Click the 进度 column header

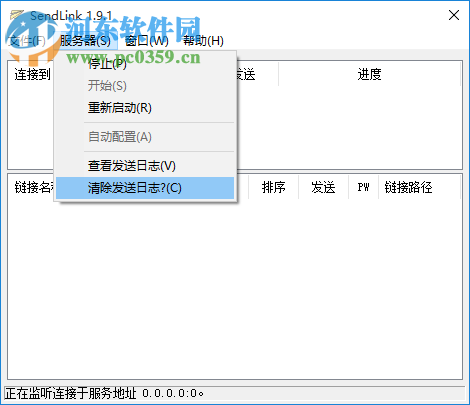click(x=369, y=74)
